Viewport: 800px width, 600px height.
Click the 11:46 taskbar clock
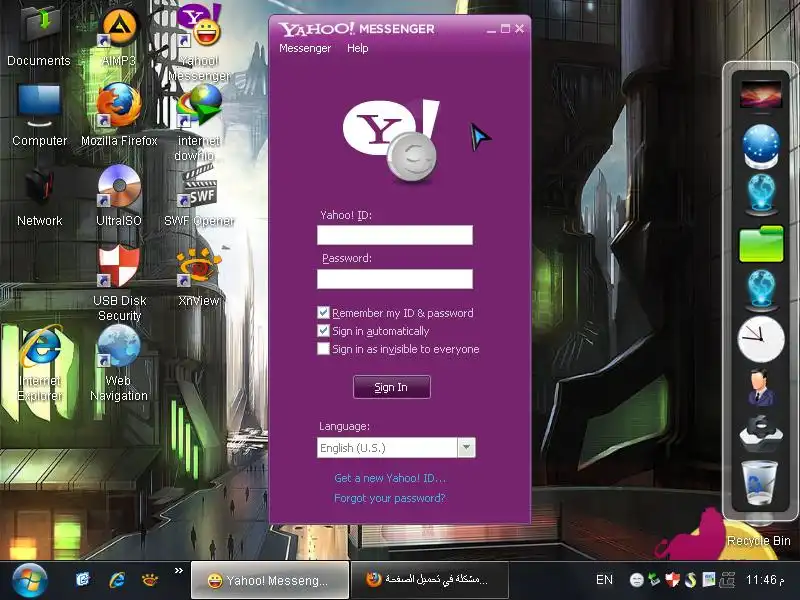pyautogui.click(x=765, y=580)
